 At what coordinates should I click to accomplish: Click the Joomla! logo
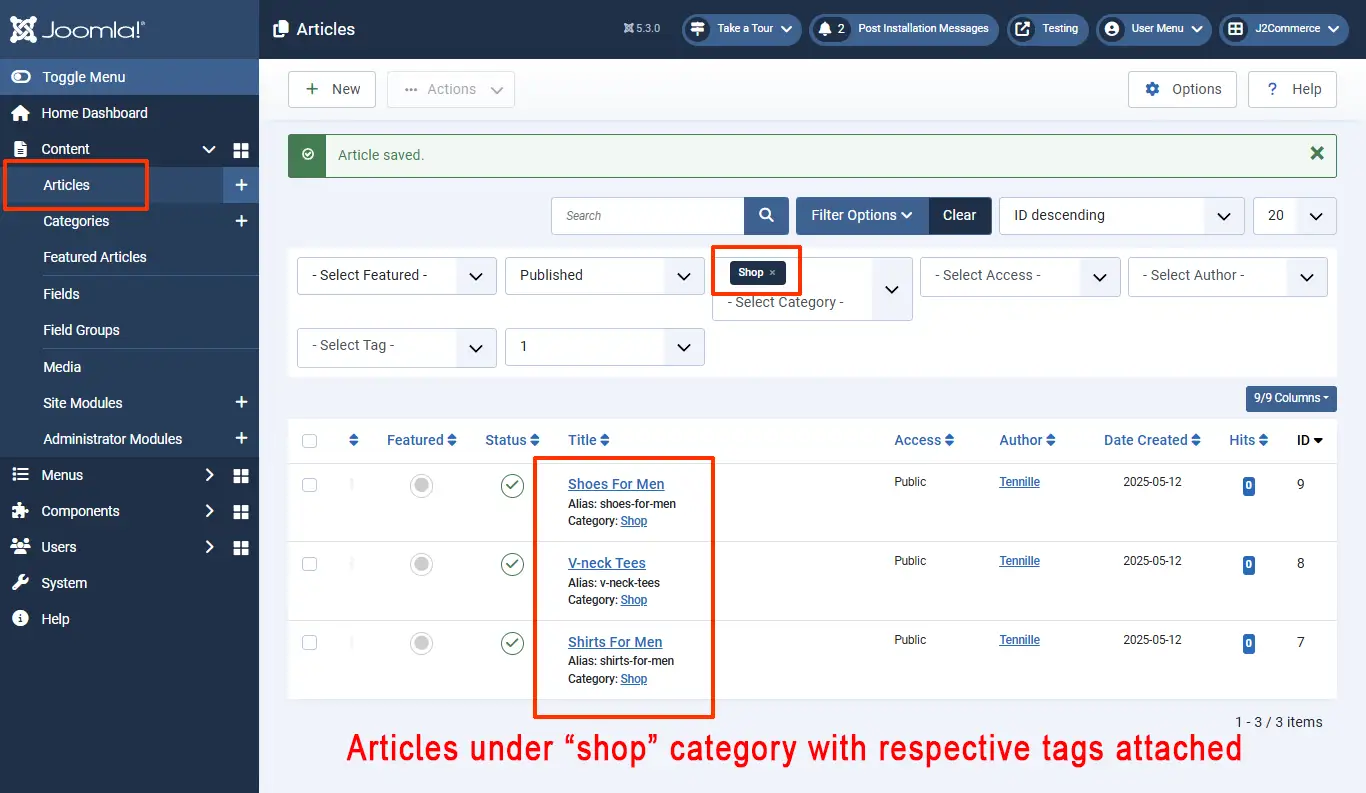[77, 29]
